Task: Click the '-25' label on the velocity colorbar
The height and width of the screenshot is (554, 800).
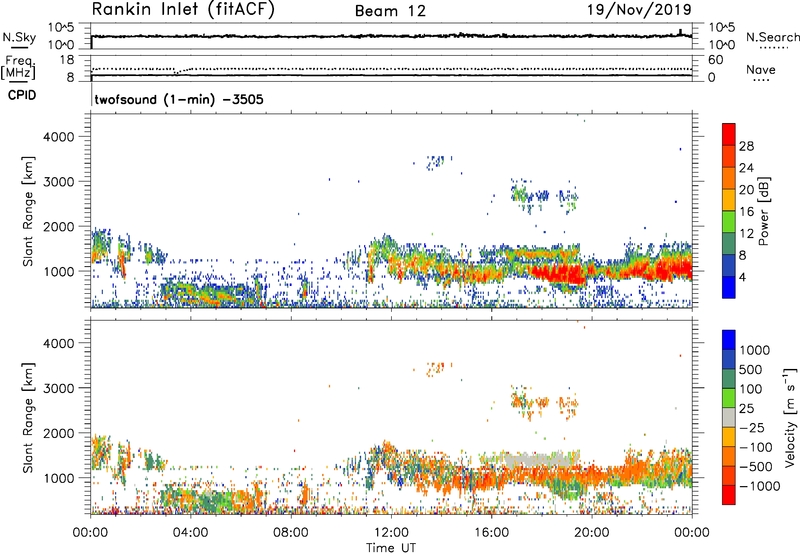Action: tap(754, 428)
